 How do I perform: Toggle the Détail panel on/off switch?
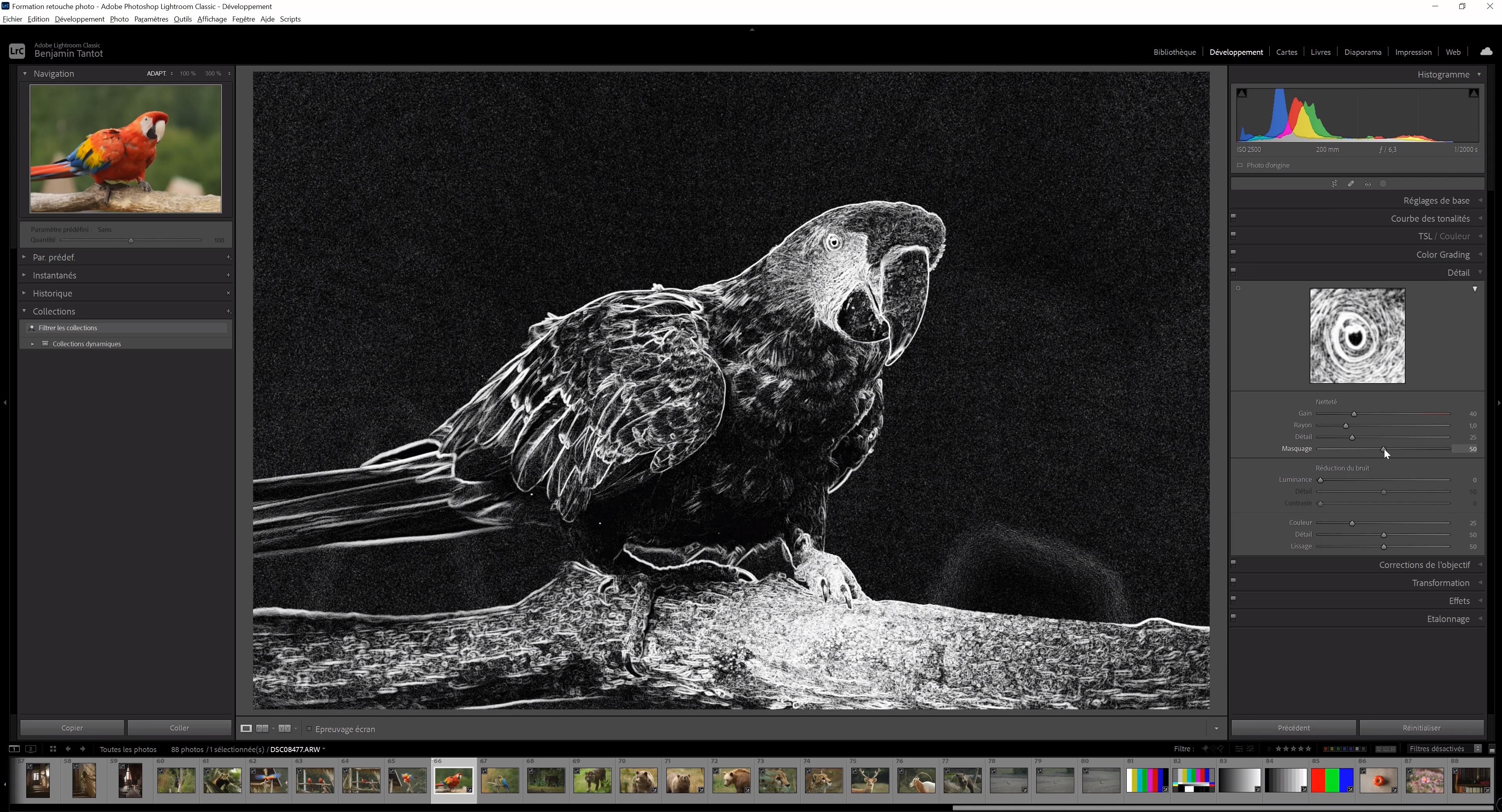(1233, 271)
